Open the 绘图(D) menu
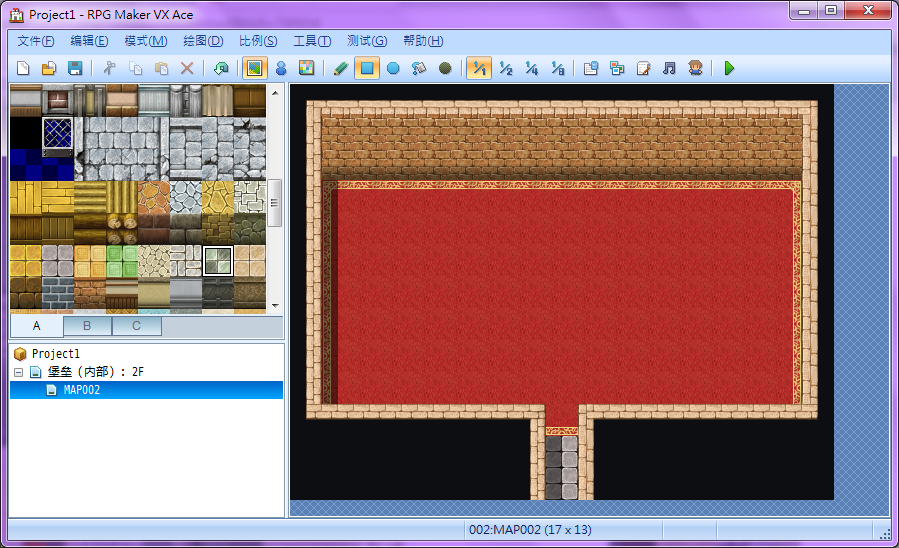The height and width of the screenshot is (548, 899). 203,41
